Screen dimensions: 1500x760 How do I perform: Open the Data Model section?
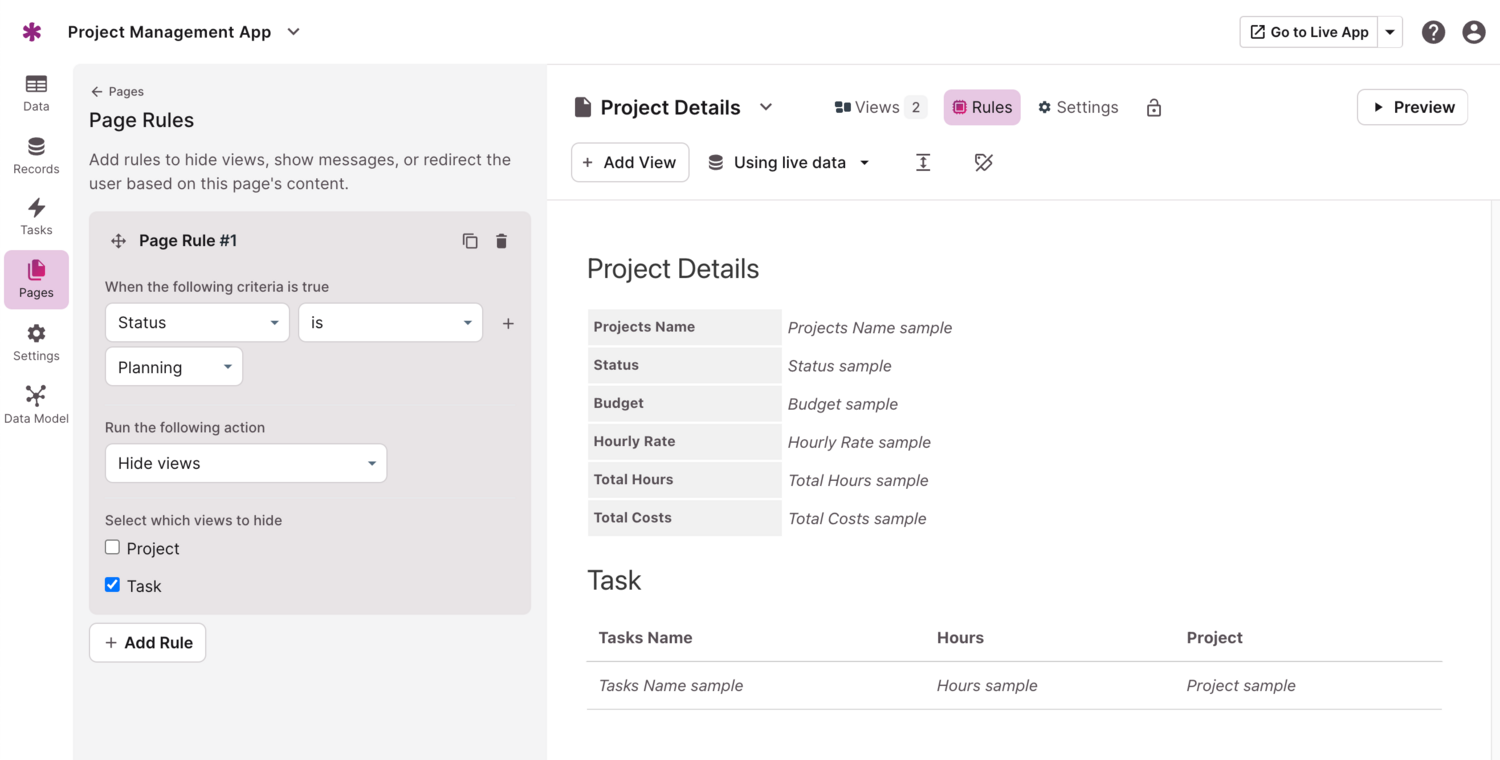pyautogui.click(x=36, y=405)
